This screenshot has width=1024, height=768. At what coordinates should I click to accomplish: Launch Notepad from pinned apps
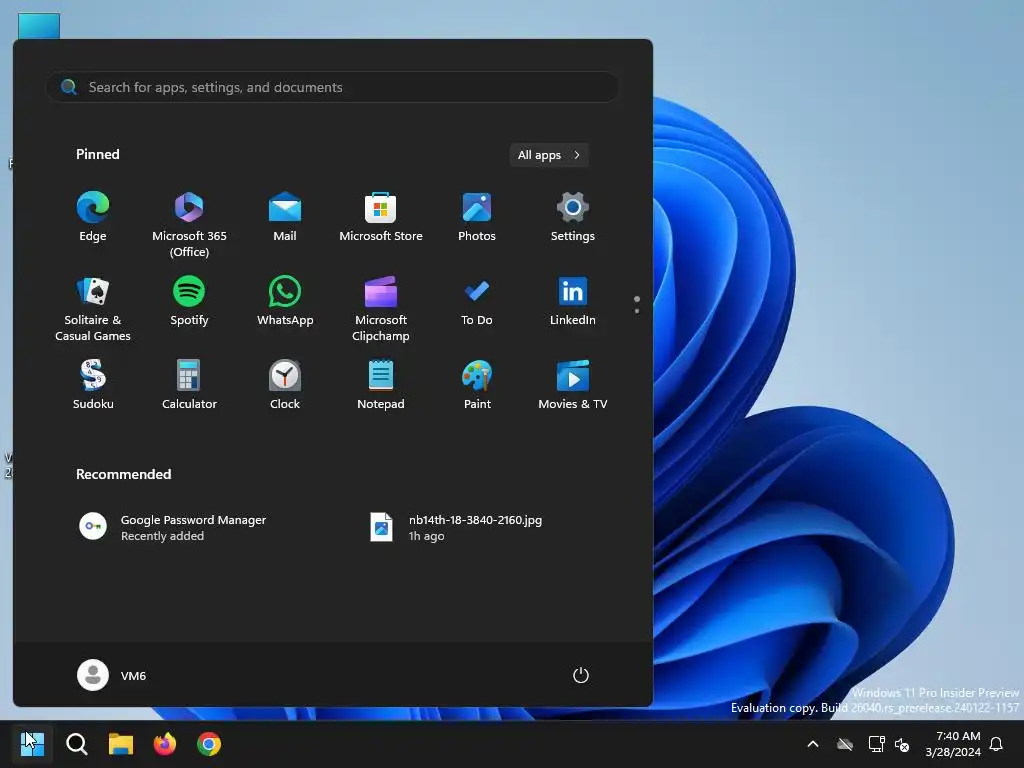381,385
